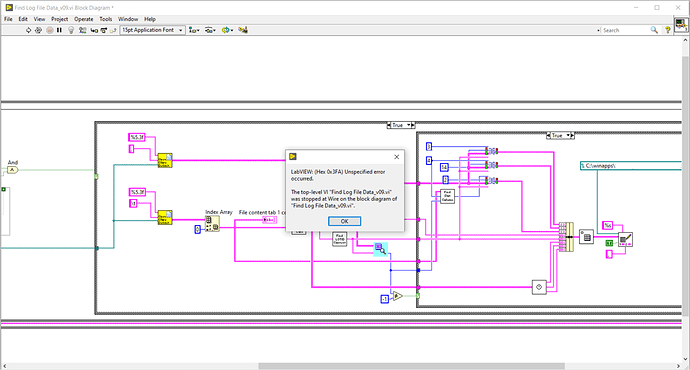The width and height of the screenshot is (690, 370).
Task: Select the numeric constant 3
Action: tap(429, 146)
